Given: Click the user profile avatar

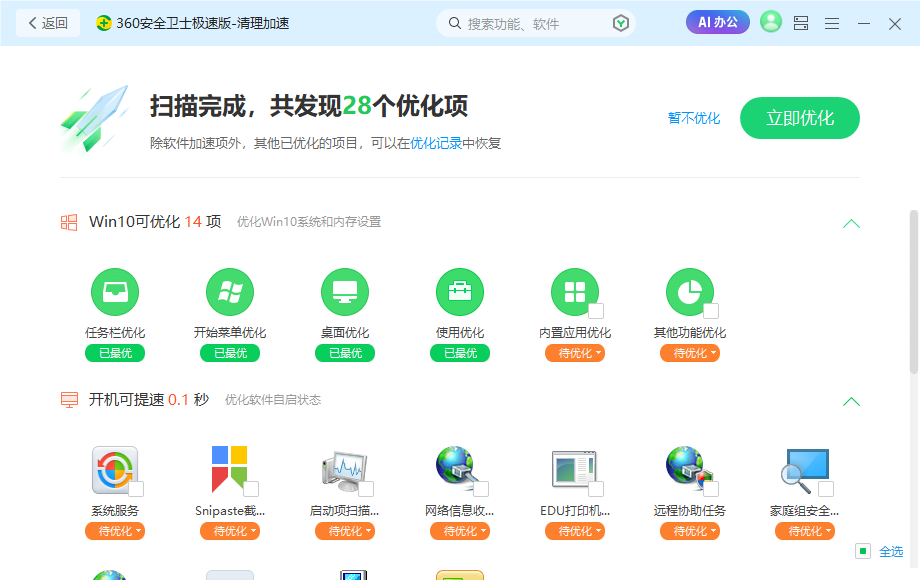Looking at the screenshot, I should point(770,22).
